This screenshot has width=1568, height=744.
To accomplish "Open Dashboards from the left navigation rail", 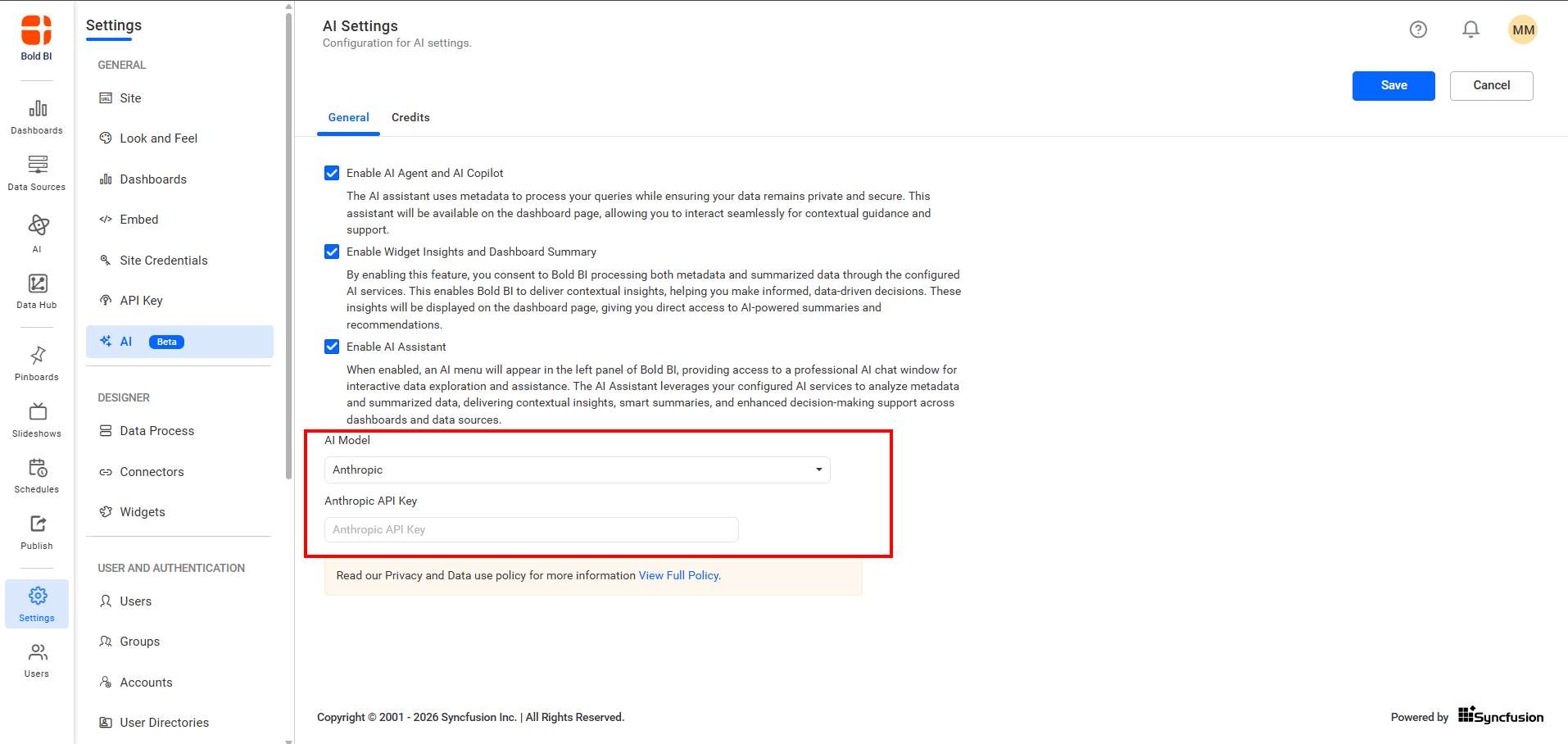I will click(x=37, y=117).
